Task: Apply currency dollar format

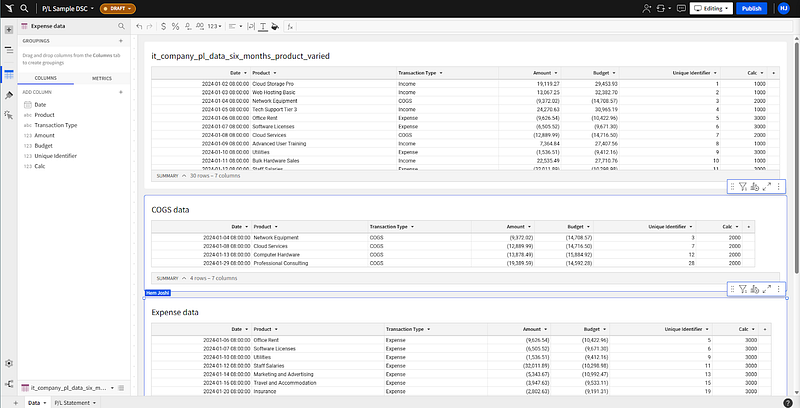Action: click(163, 27)
